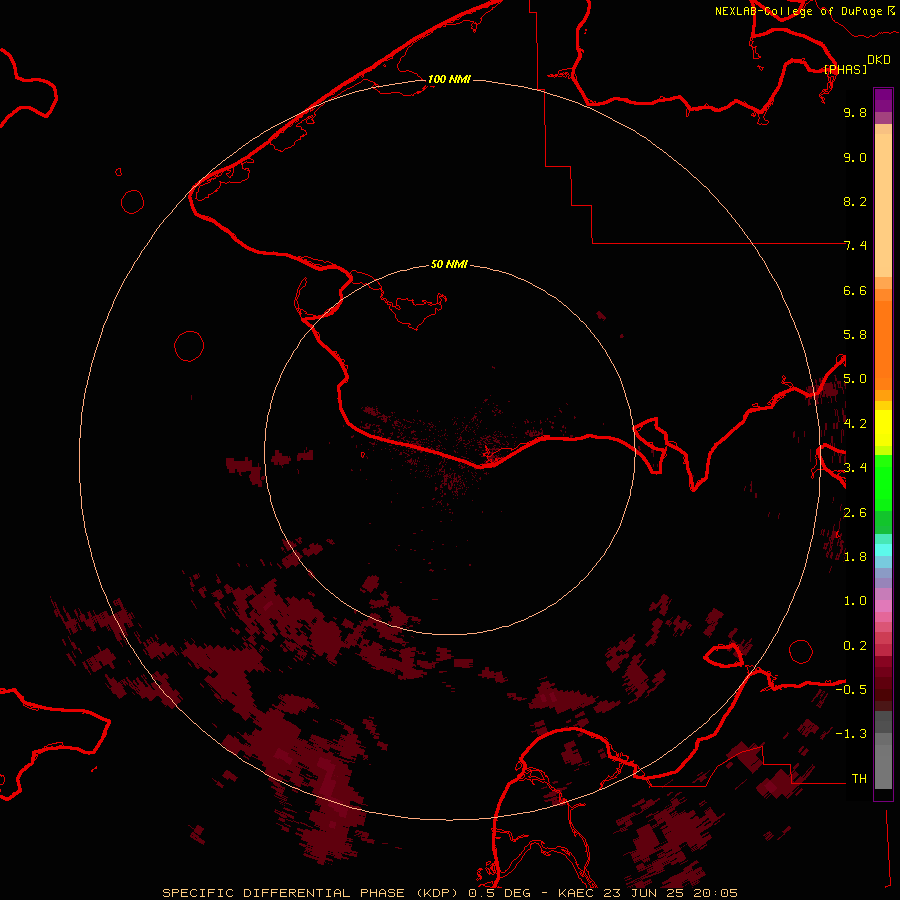Click the -0.5 scale label
Viewport: 900px width, 900px height.
pyautogui.click(x=851, y=690)
